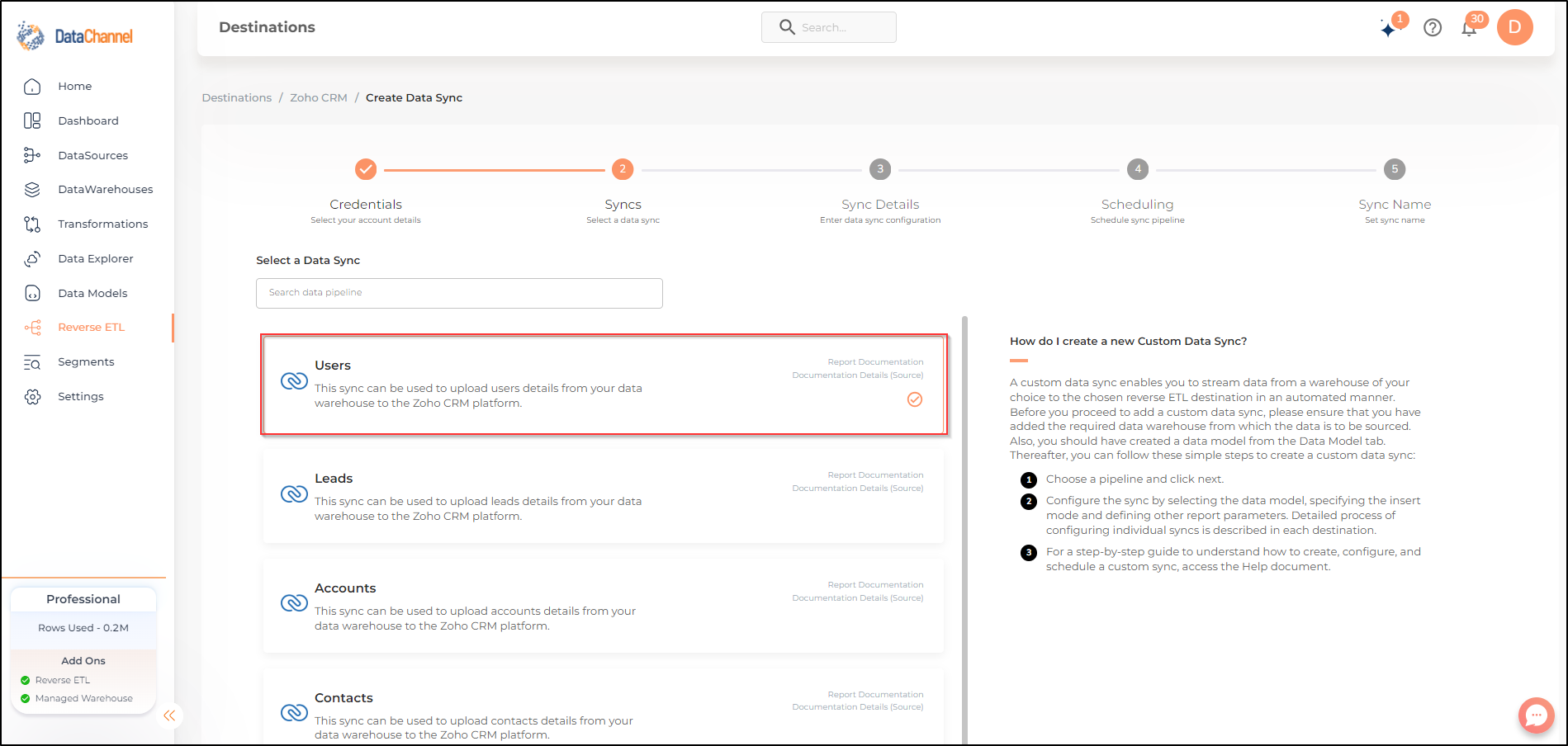Screen dimensions: 1568x746
Task: Open Data Models page
Action: [x=92, y=293]
